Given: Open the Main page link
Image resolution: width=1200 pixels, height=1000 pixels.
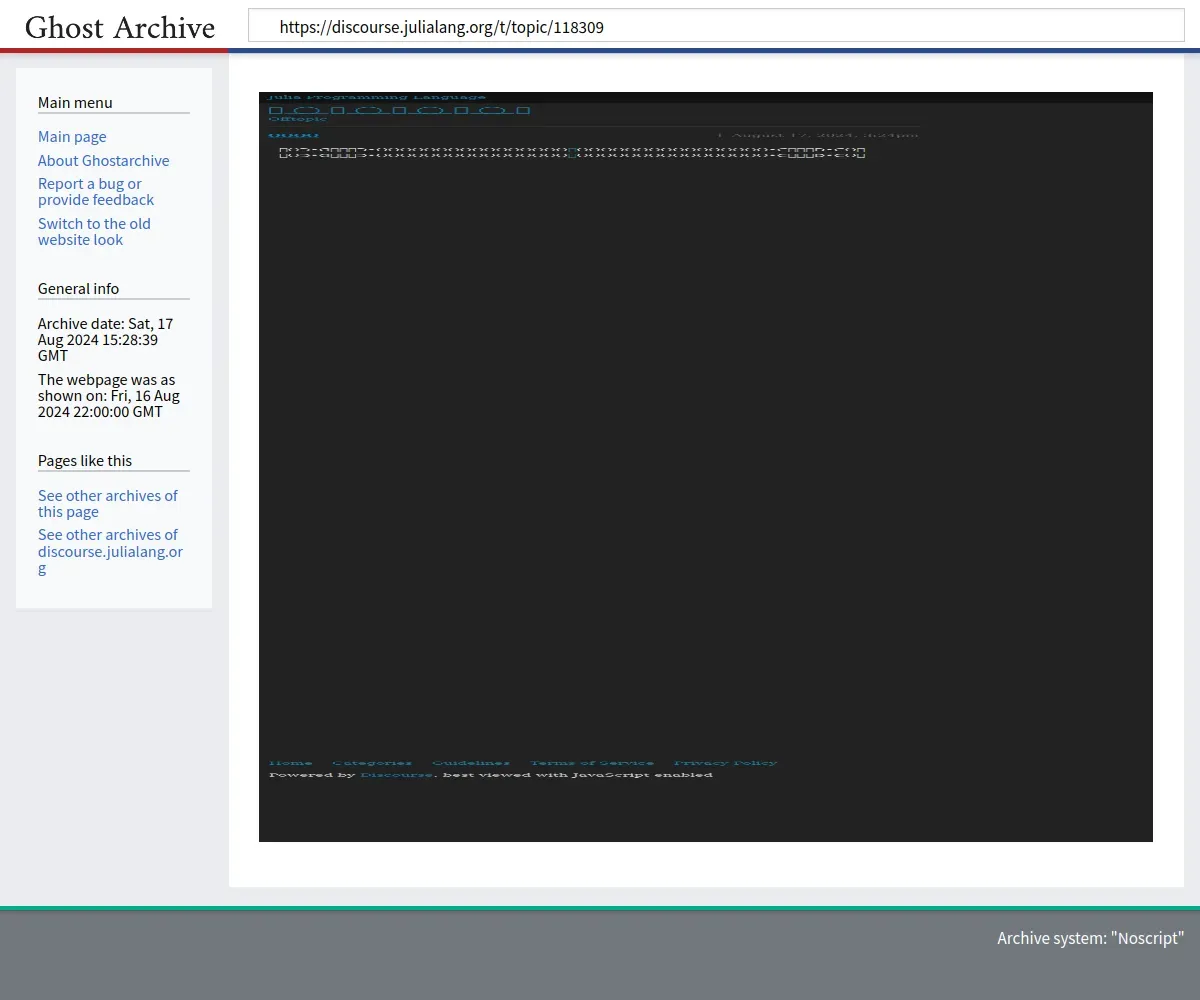Looking at the screenshot, I should coord(72,136).
